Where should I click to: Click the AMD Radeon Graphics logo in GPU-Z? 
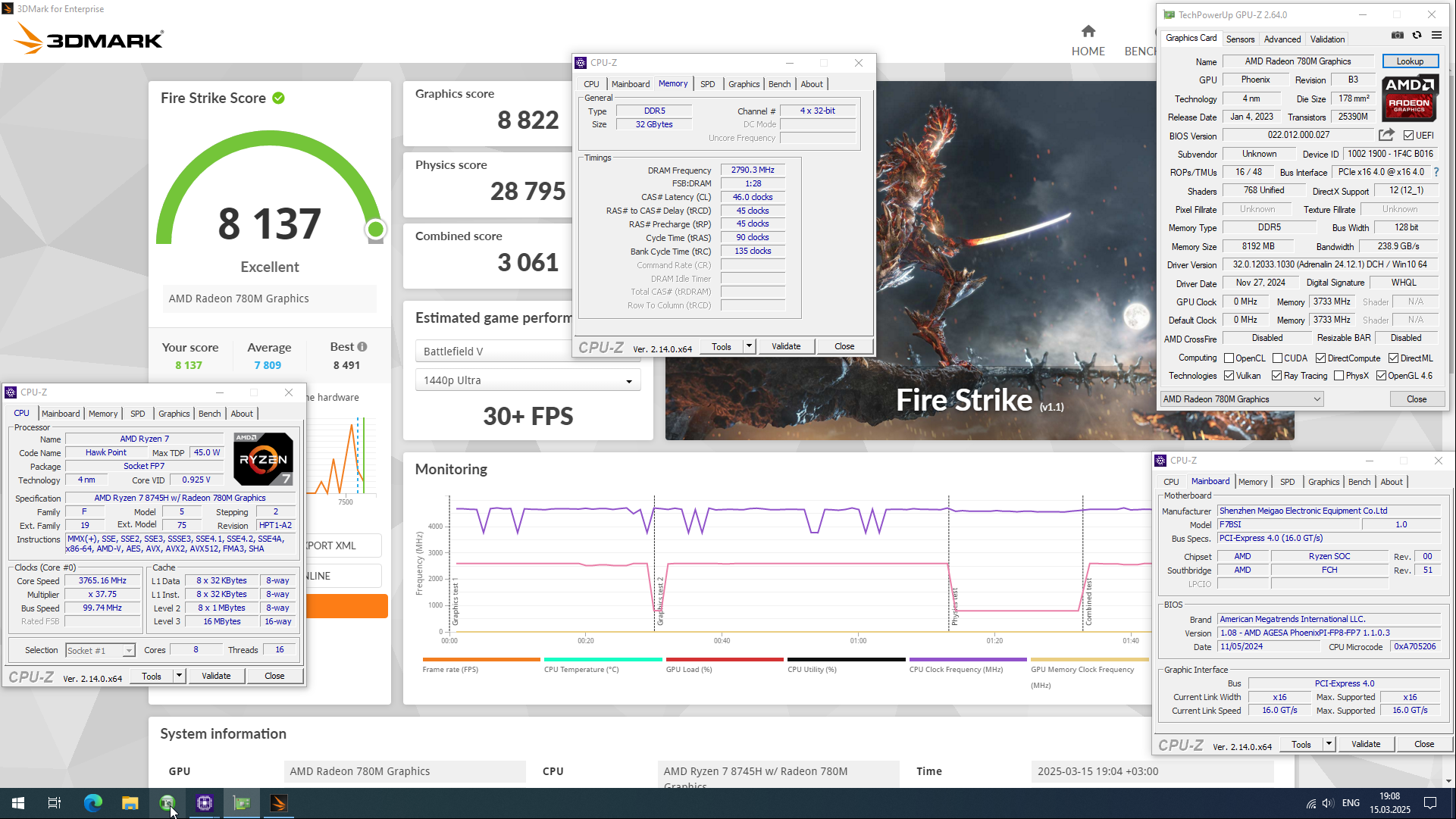[x=1410, y=98]
